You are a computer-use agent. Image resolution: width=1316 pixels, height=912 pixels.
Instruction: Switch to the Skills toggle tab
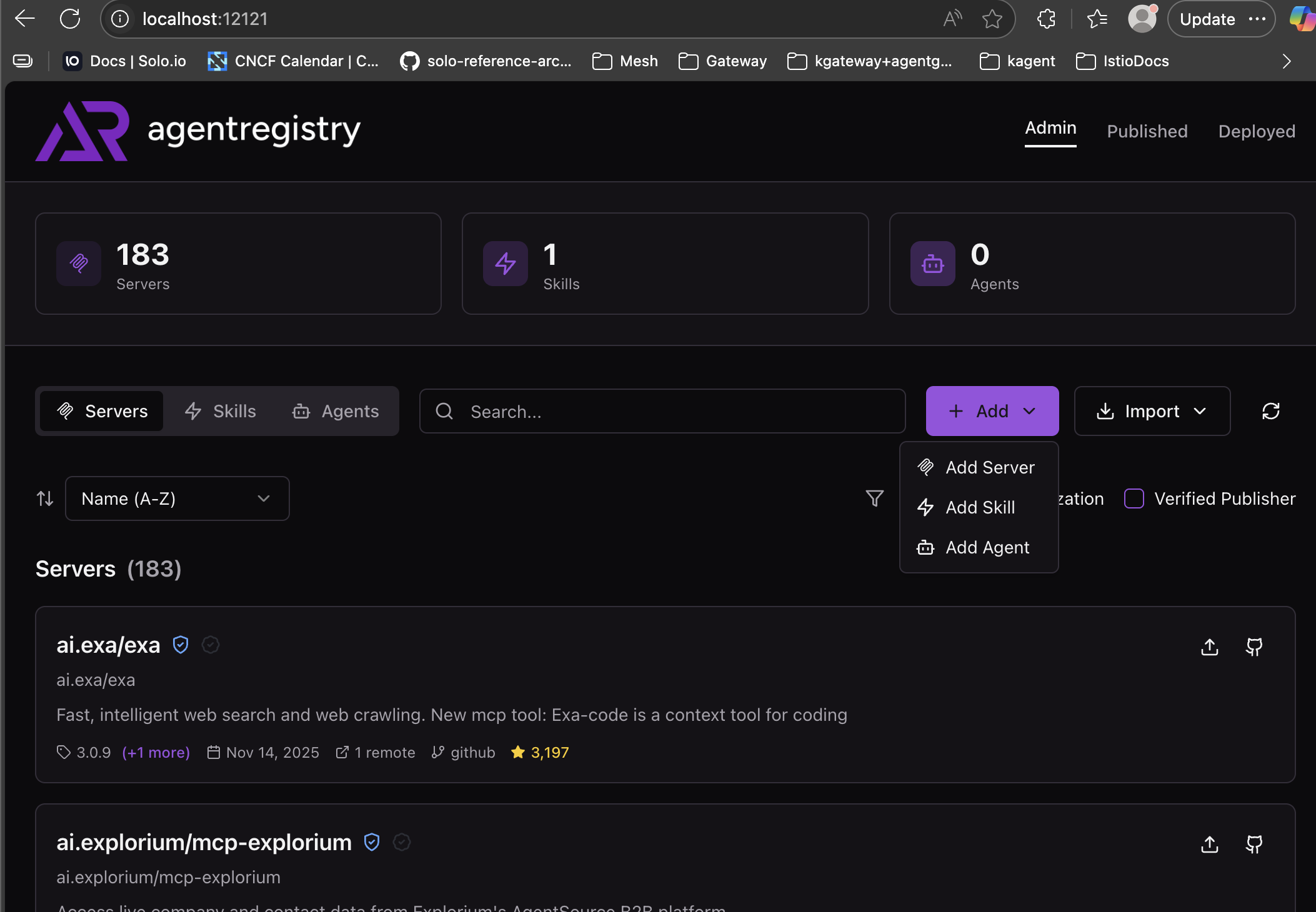click(x=221, y=411)
